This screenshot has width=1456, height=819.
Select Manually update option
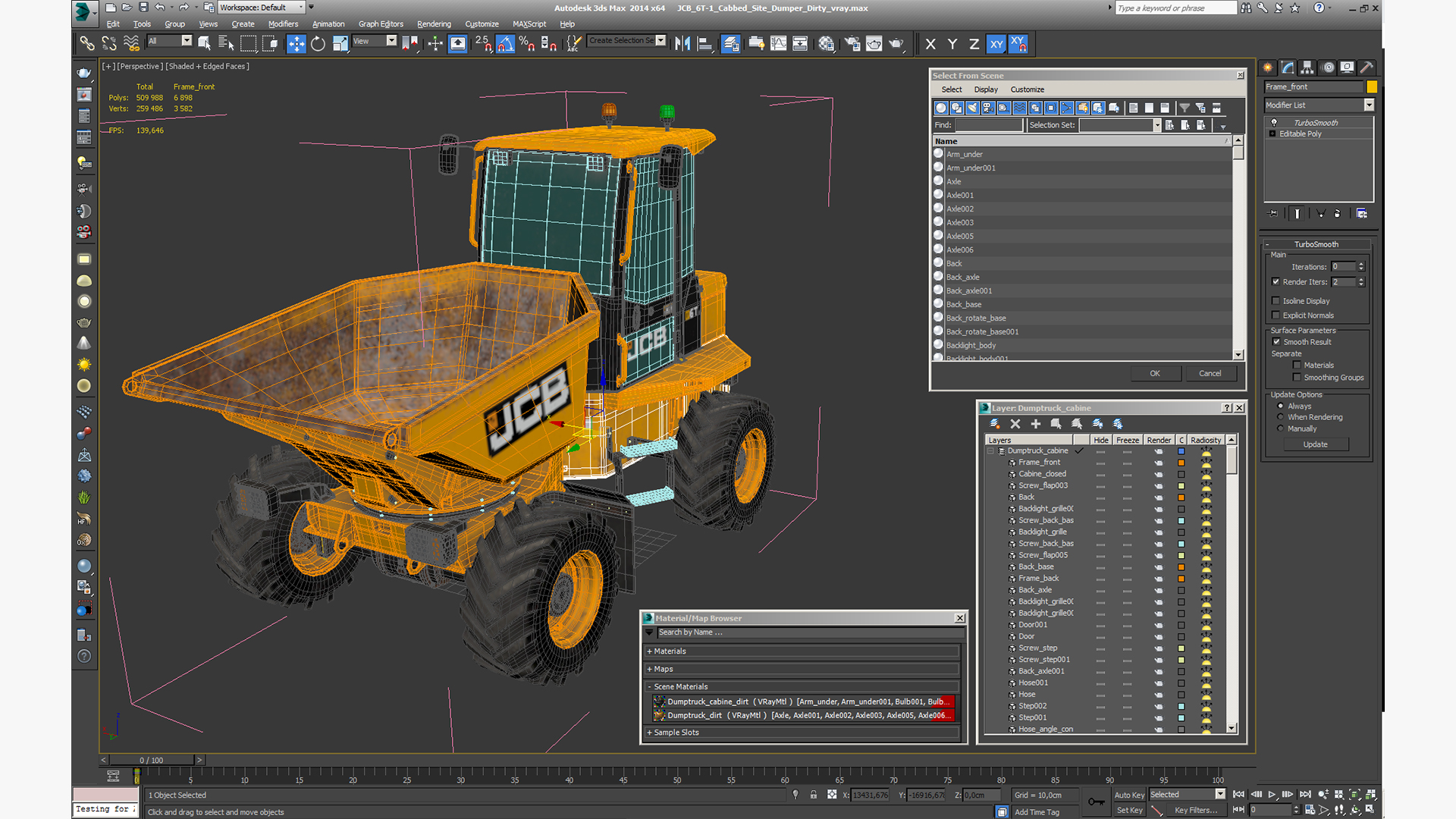[x=1281, y=428]
